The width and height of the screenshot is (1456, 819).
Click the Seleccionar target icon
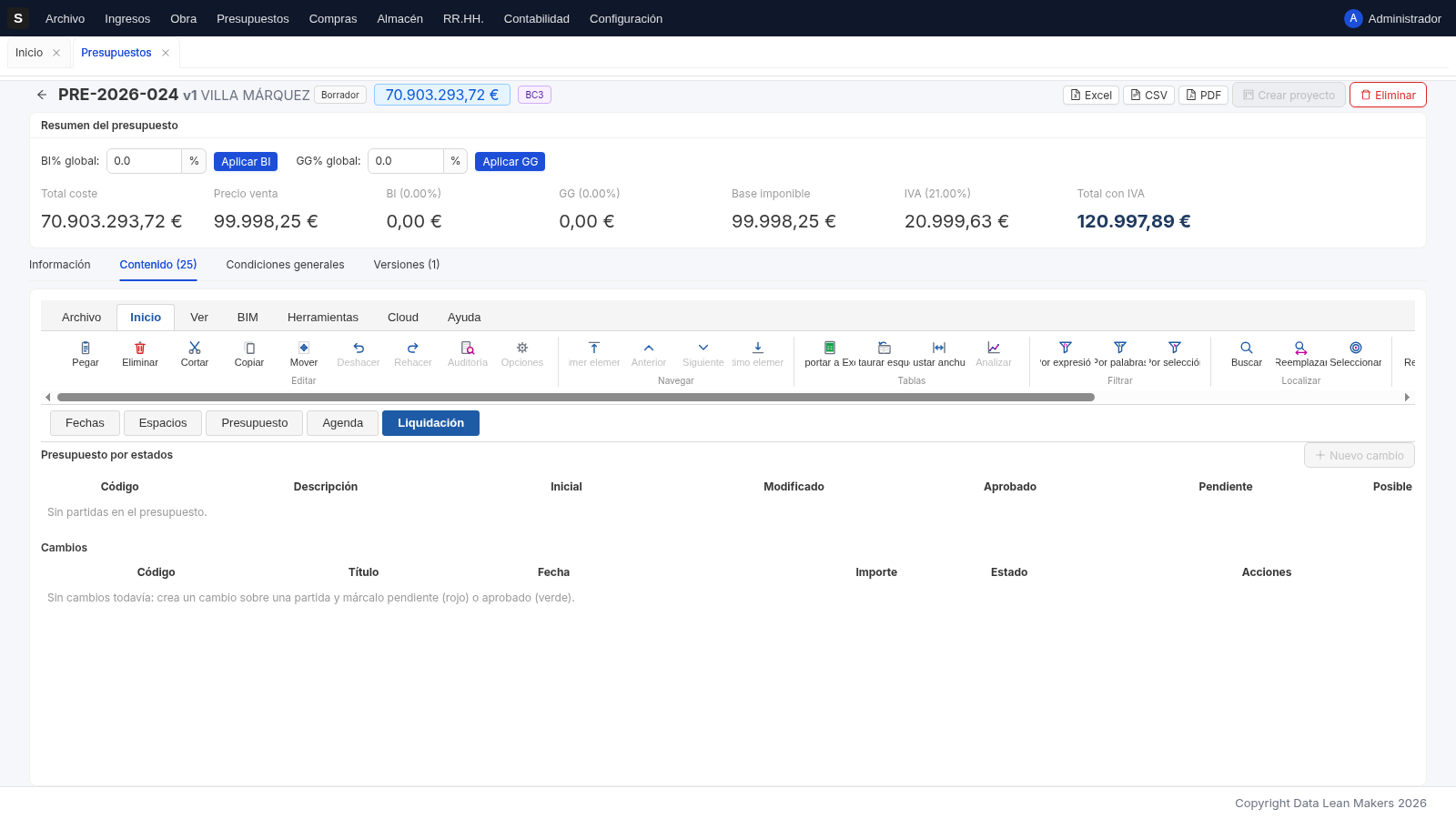[1356, 348]
